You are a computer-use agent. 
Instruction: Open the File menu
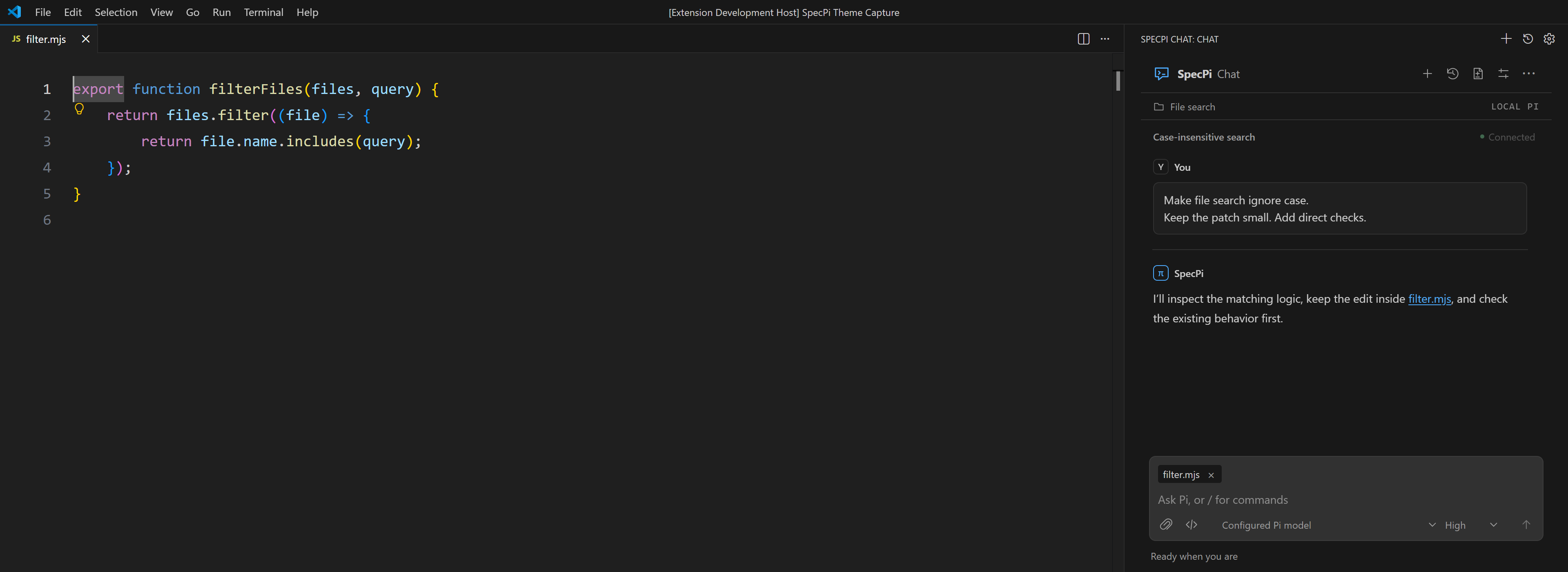point(42,12)
